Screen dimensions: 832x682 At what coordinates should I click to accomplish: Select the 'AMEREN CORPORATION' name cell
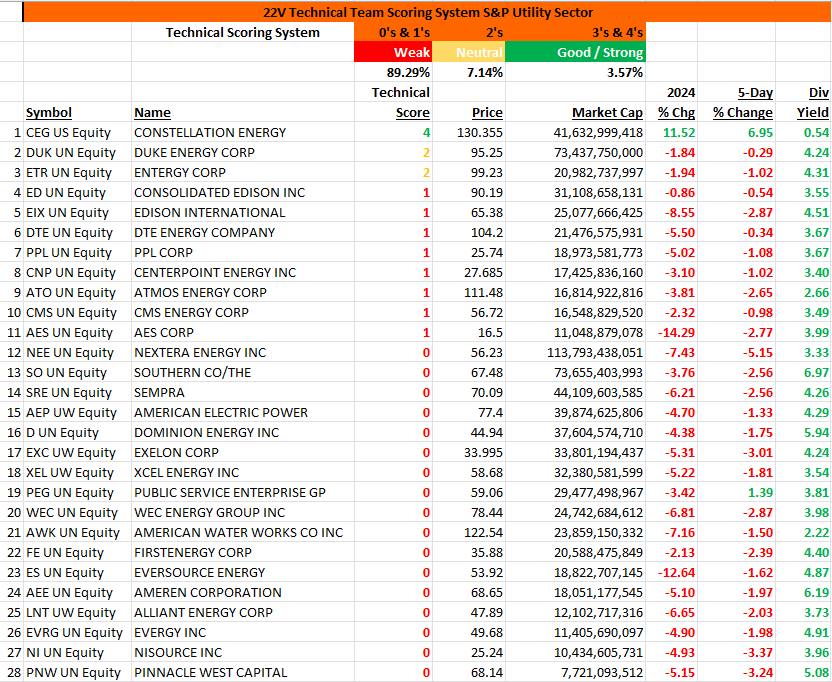[x=242, y=592]
